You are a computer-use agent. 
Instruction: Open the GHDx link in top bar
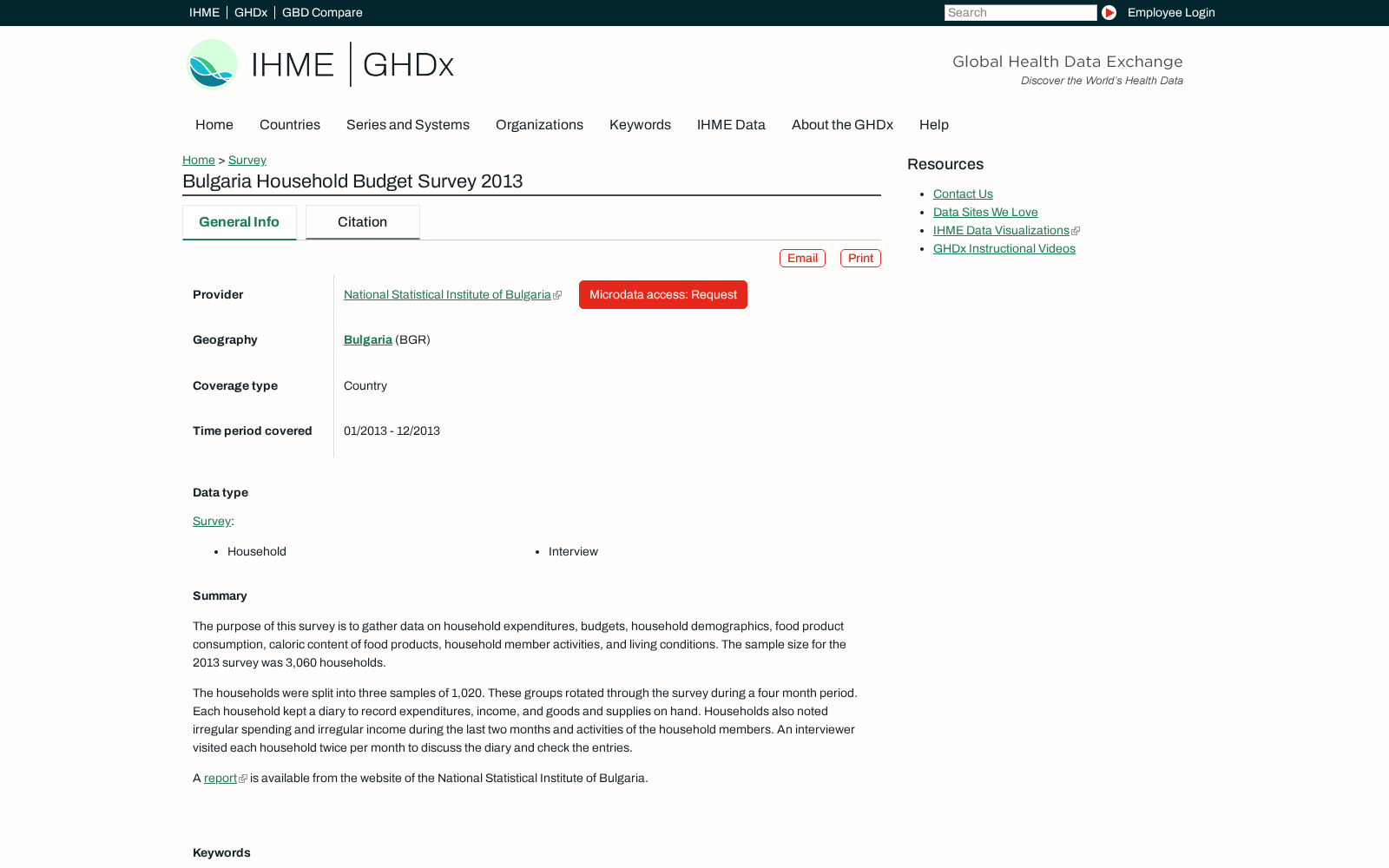[x=251, y=12]
